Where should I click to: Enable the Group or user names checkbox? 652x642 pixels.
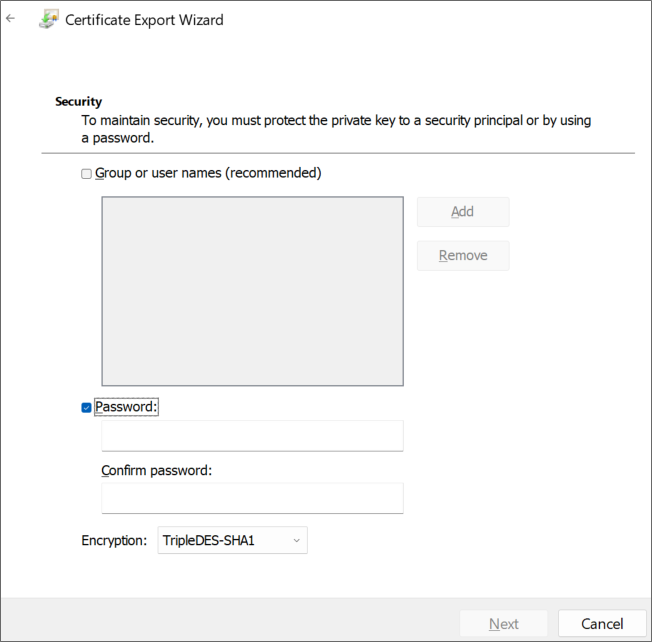pos(86,174)
